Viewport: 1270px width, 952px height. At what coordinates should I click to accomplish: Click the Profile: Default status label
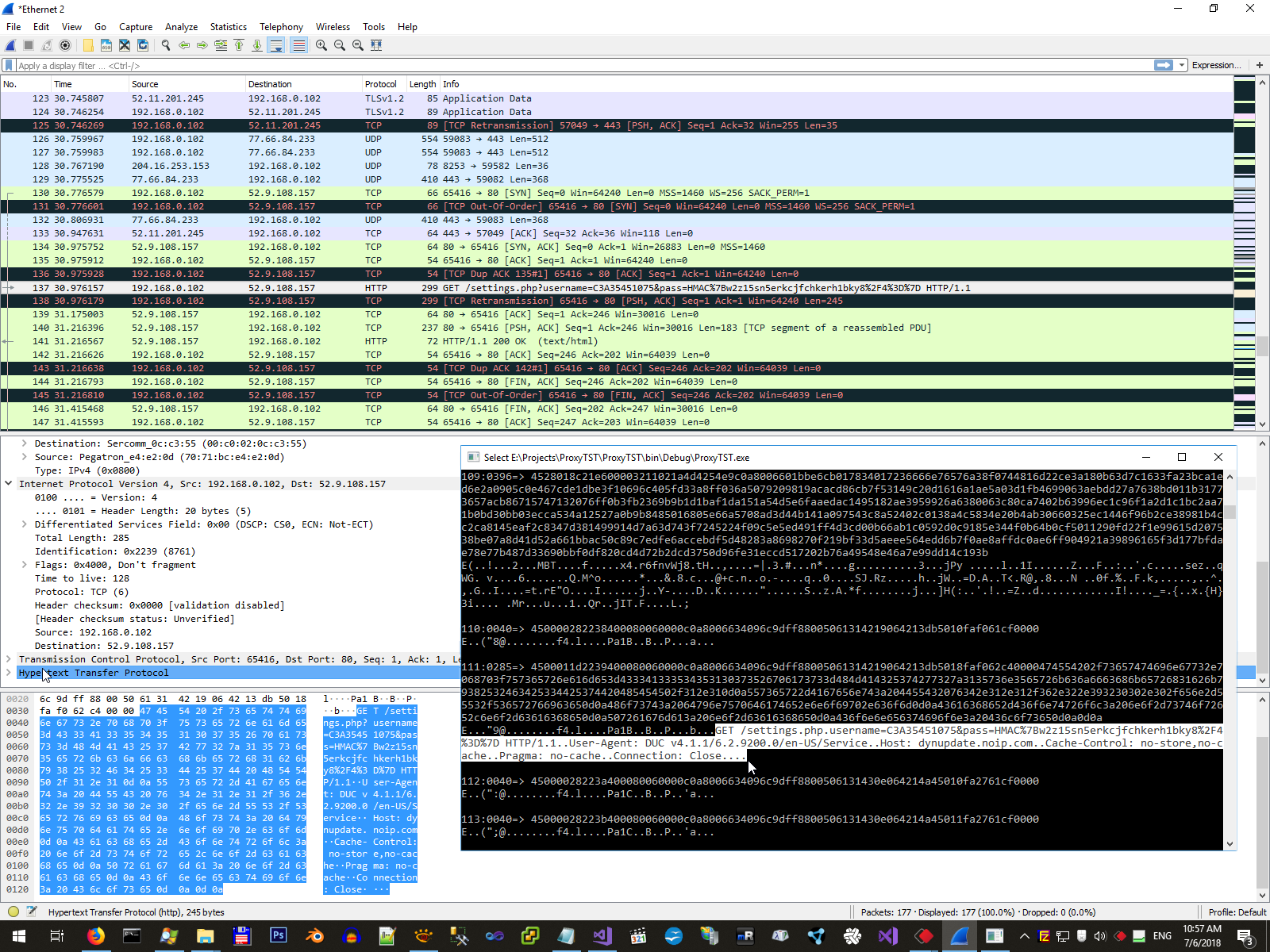[x=1237, y=912]
